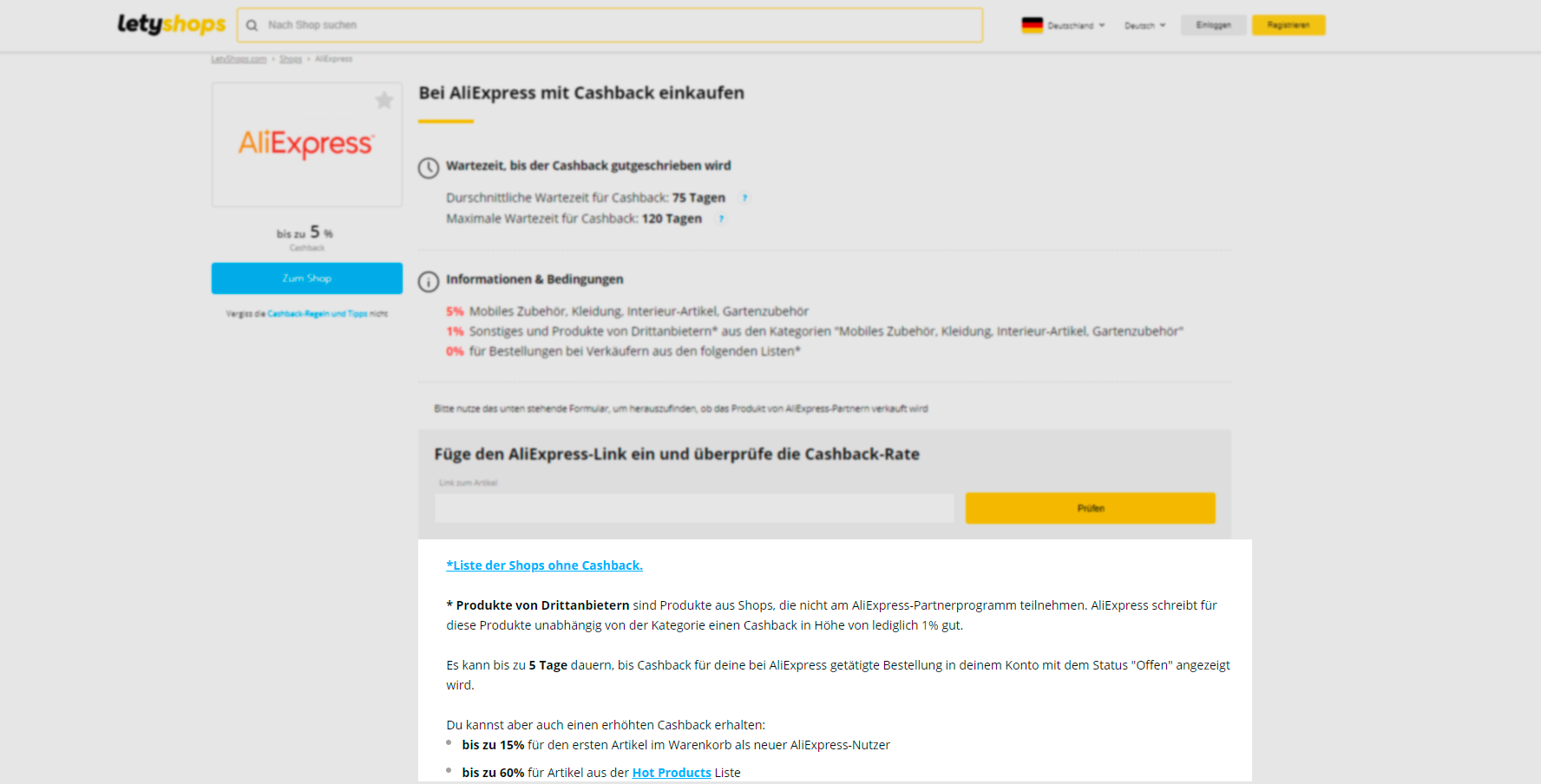Open help tooltip for average wait 75 Tagen

[744, 198]
